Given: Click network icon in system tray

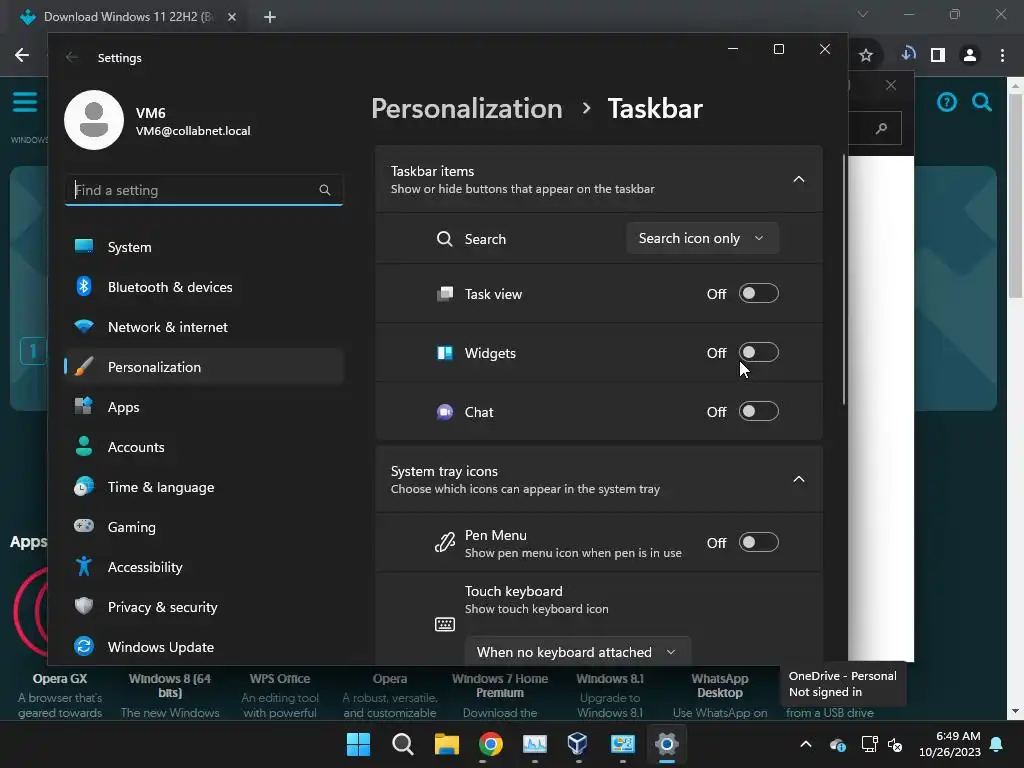Looking at the screenshot, I should [x=869, y=744].
